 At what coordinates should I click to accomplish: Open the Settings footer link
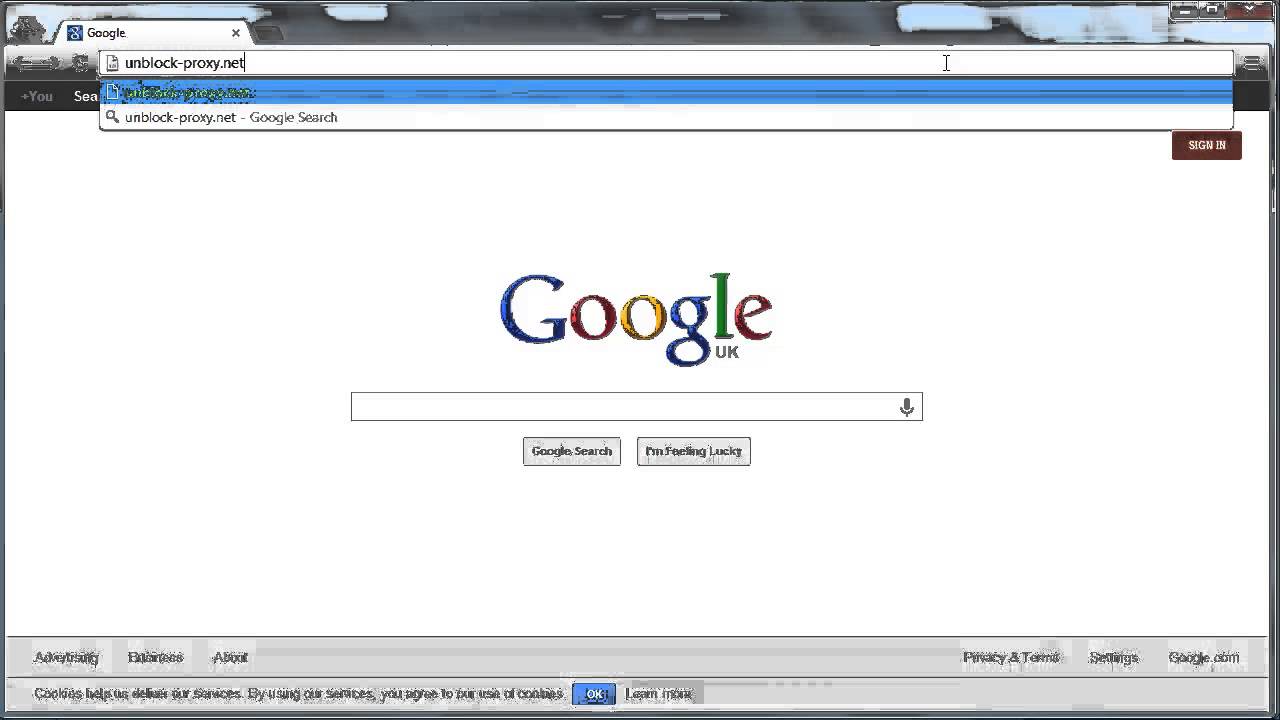(1114, 657)
